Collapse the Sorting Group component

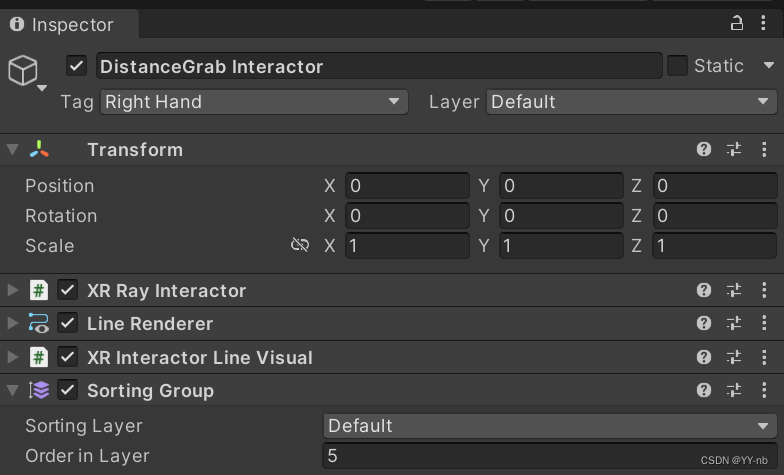click(12, 390)
